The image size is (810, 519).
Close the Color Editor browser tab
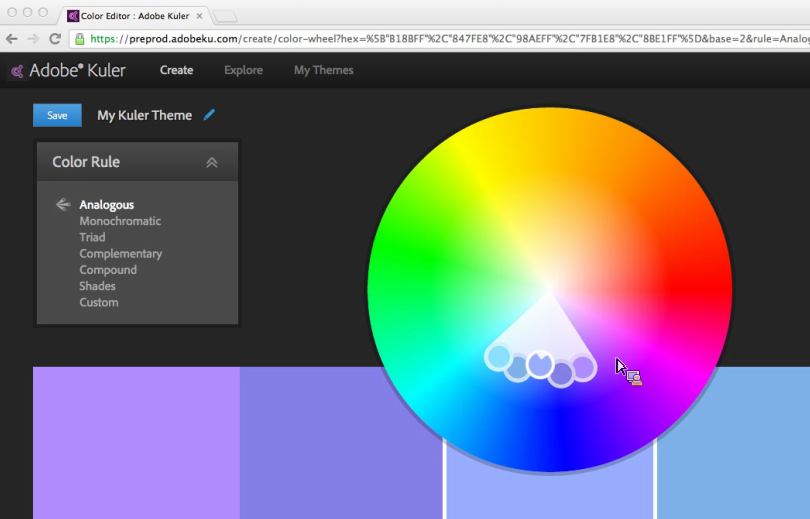(x=199, y=16)
